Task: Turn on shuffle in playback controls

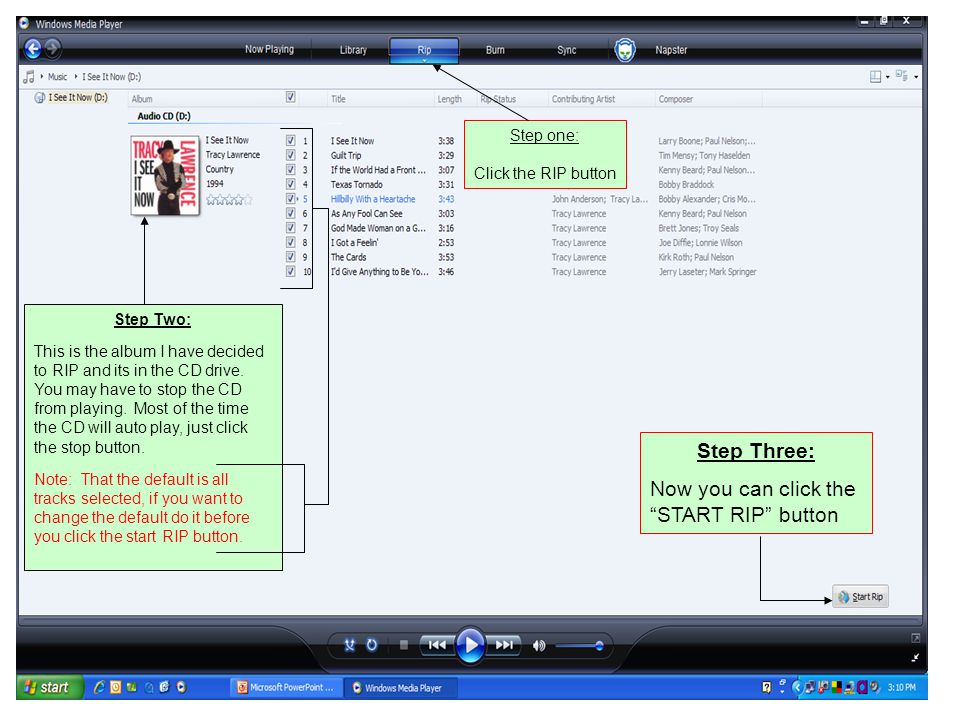Action: pos(350,645)
